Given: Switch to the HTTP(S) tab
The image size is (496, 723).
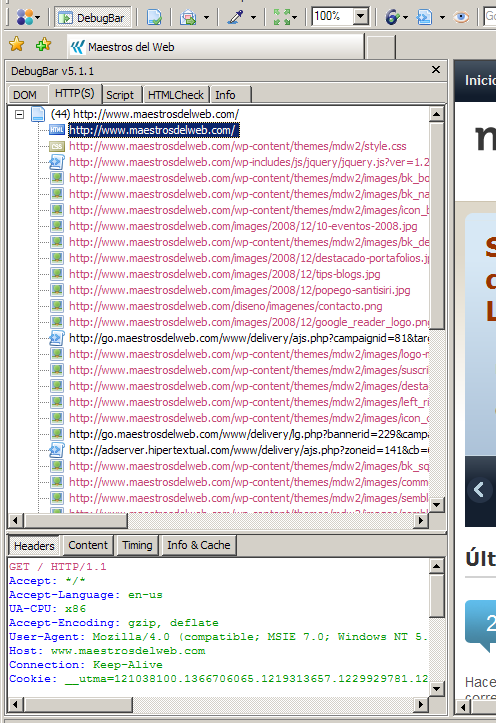Looking at the screenshot, I should point(74,94).
